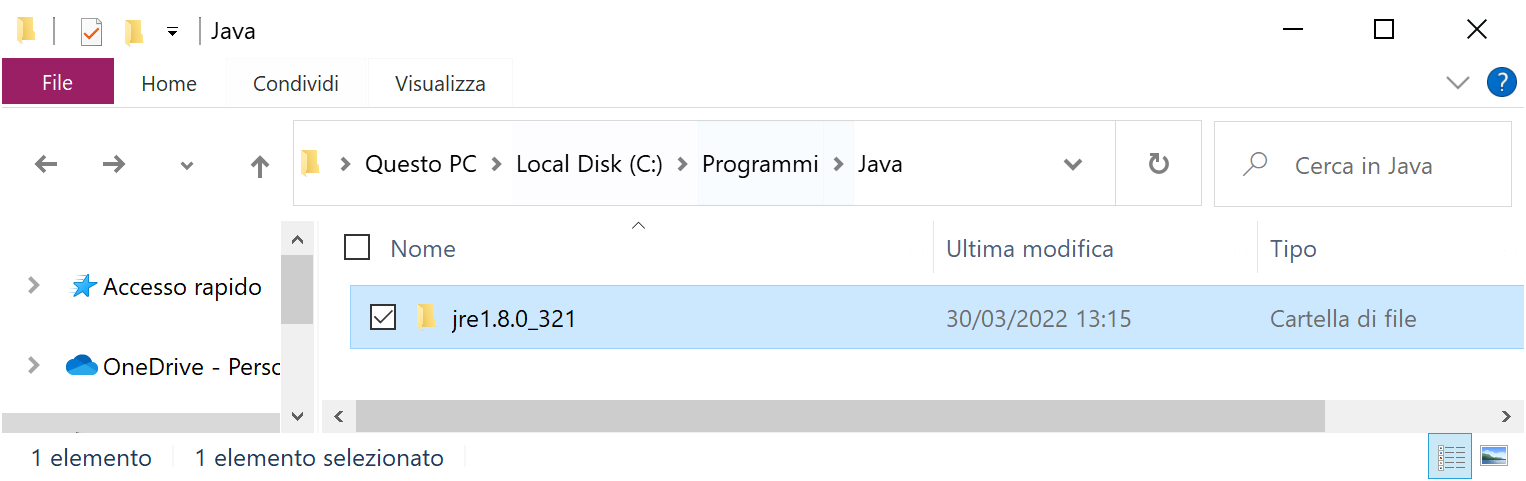The image size is (1526, 481).
Task: Open Customize Quick Access Toolbar dropdown
Action: tap(172, 32)
